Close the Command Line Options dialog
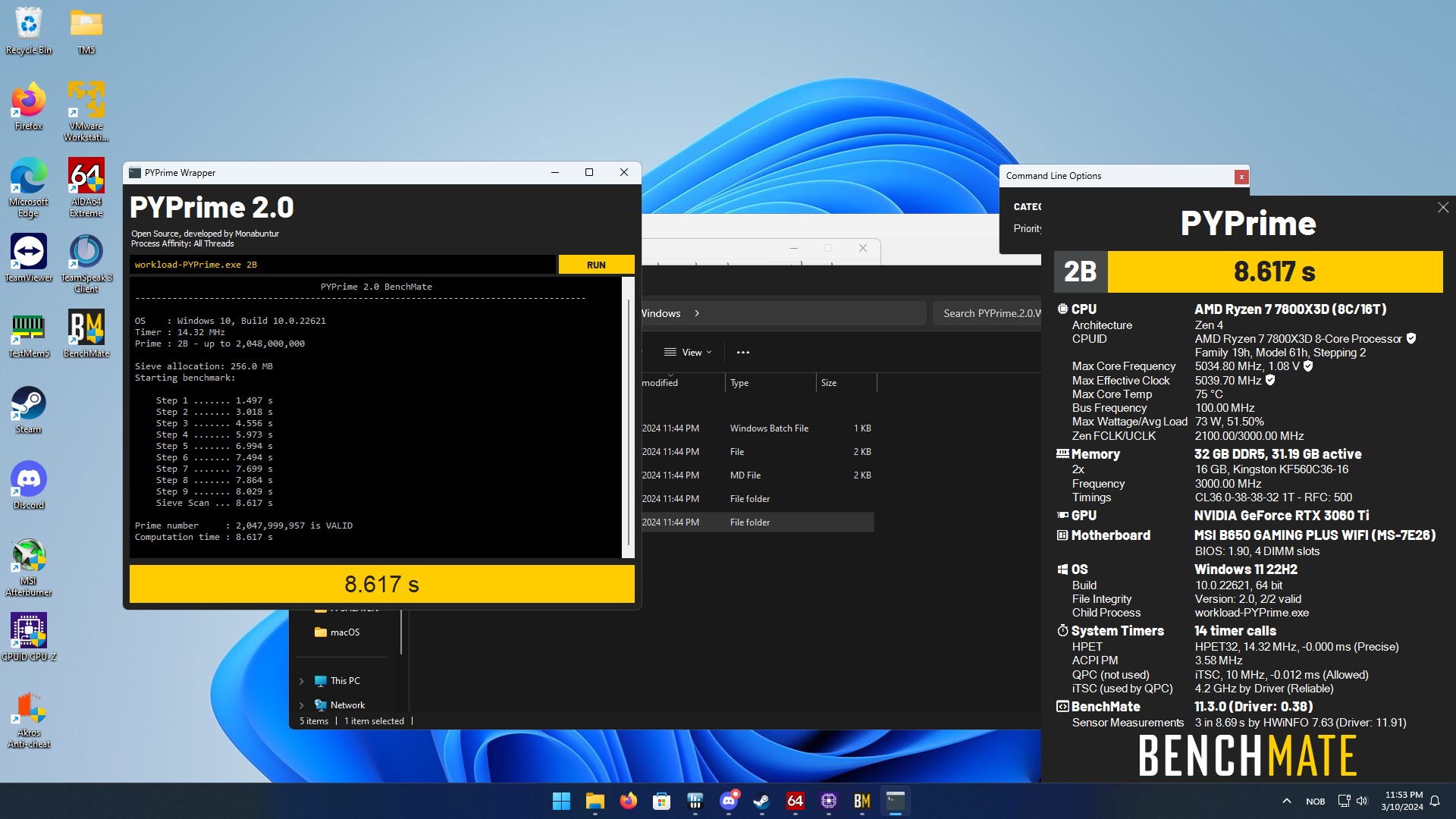The width and height of the screenshot is (1456, 819). 1241,177
